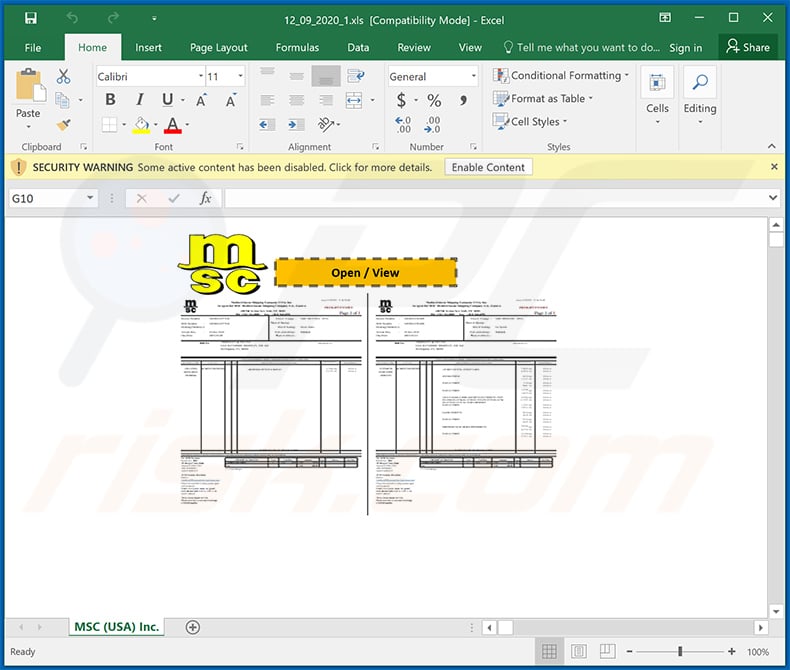Toggle Italic formatting
790x670 pixels.
coord(139,100)
